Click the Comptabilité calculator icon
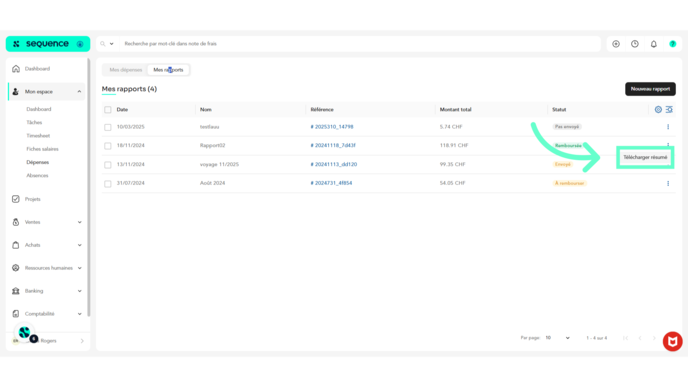This screenshot has width=688, height=387. pos(16,314)
